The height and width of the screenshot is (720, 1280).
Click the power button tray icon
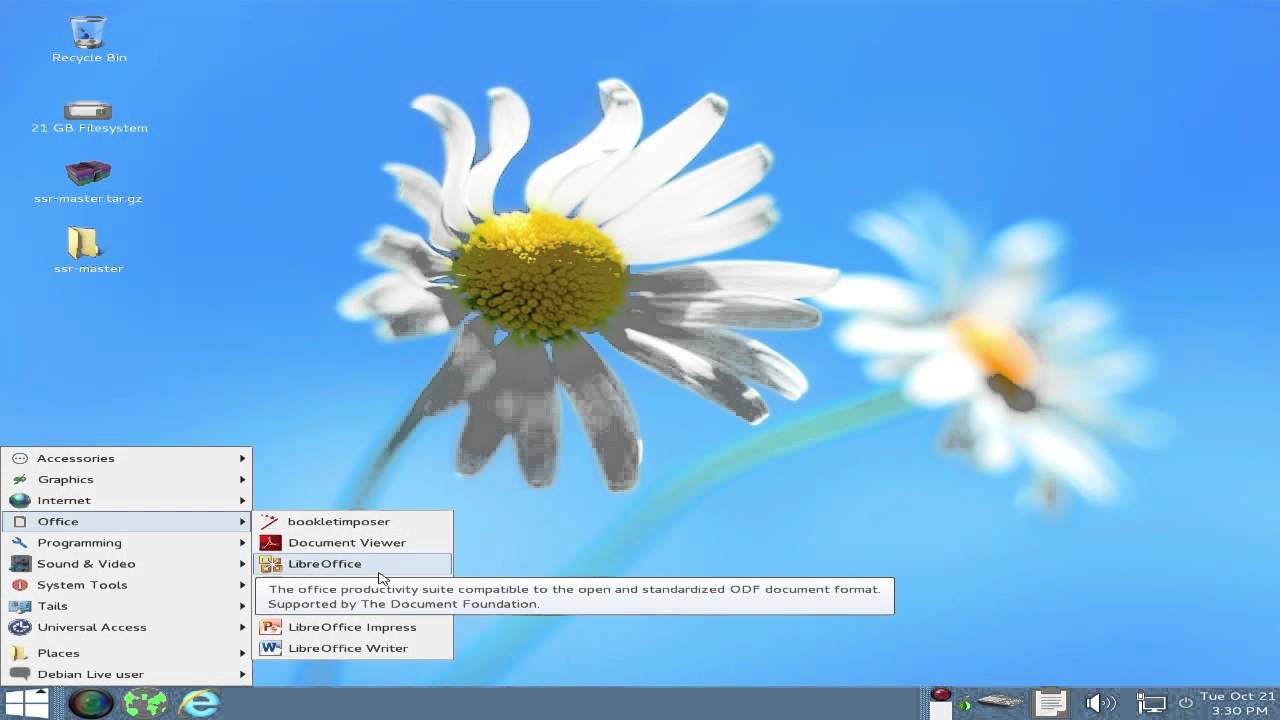pos(1186,703)
